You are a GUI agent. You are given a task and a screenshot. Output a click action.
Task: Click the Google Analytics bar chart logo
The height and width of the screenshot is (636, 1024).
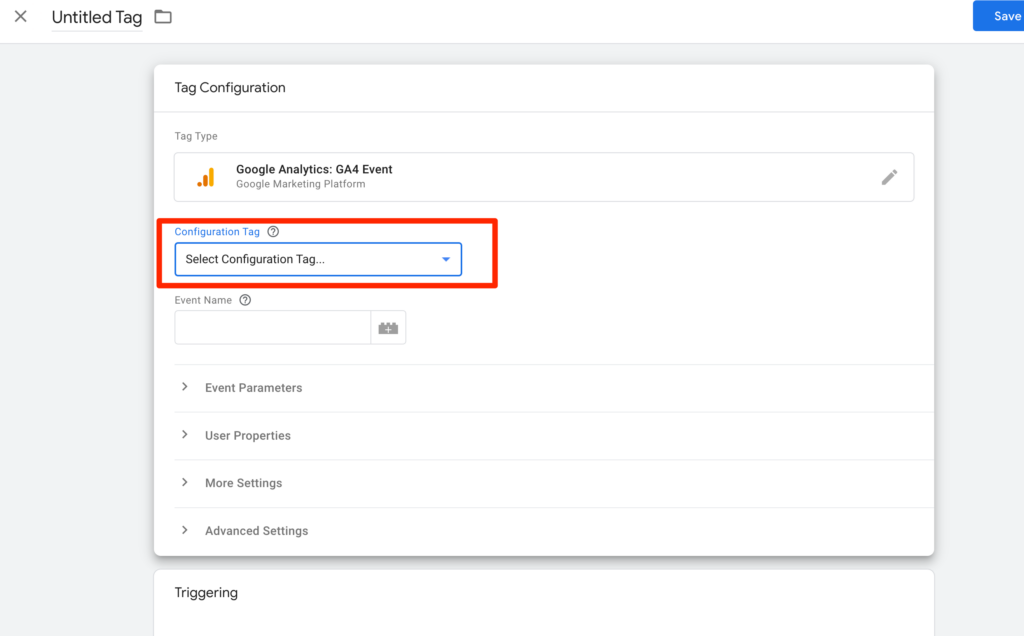205,177
